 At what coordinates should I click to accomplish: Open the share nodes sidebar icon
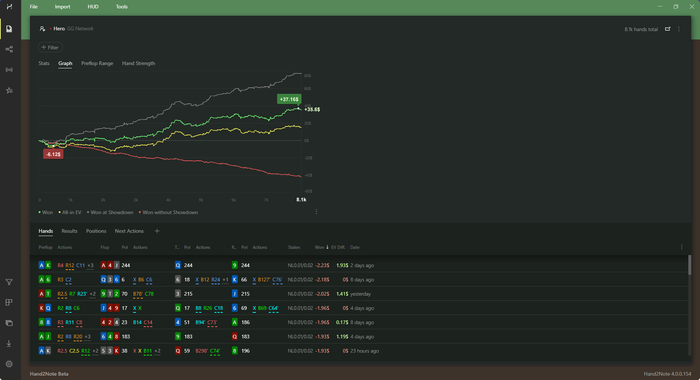coord(9,50)
